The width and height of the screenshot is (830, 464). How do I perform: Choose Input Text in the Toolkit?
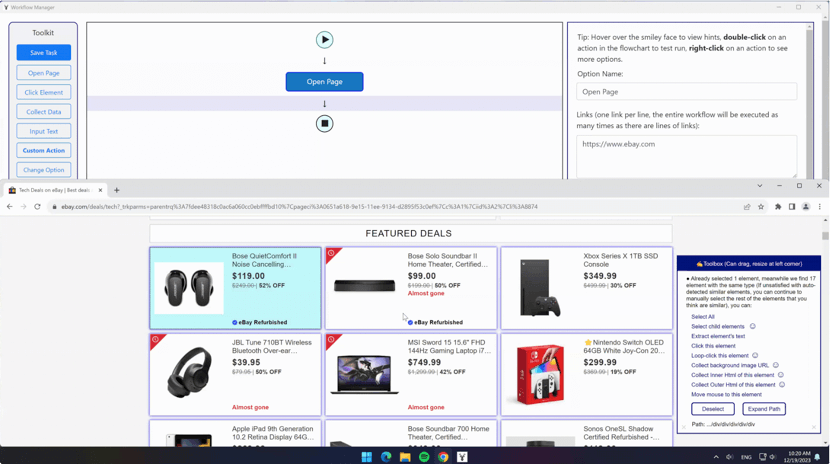pyautogui.click(x=43, y=131)
